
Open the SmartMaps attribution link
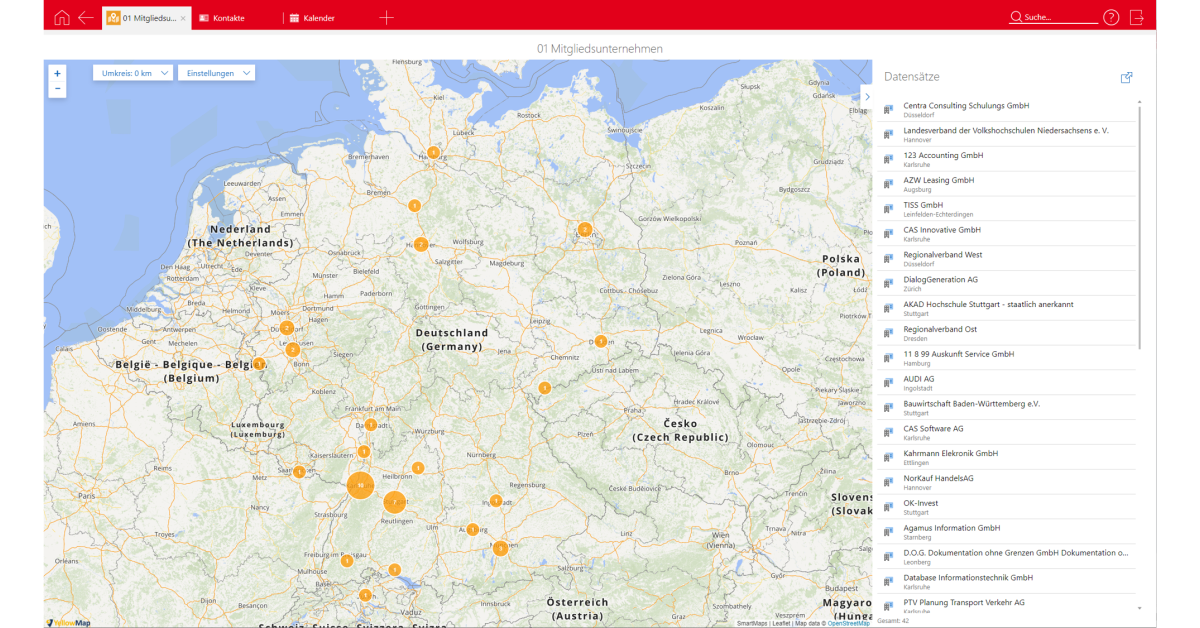(753, 623)
